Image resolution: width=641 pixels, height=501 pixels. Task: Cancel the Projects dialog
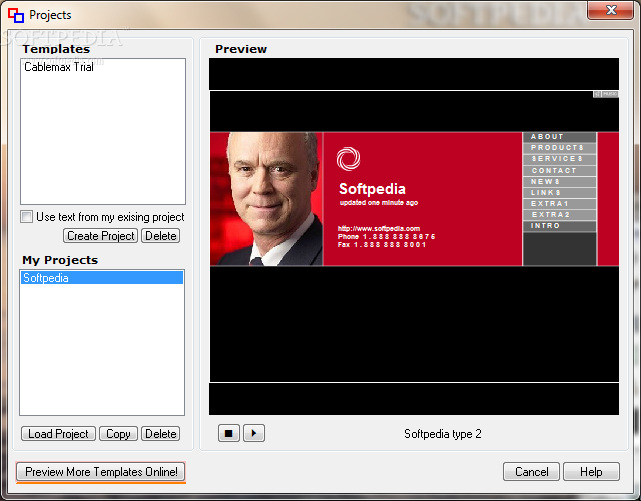tap(531, 472)
